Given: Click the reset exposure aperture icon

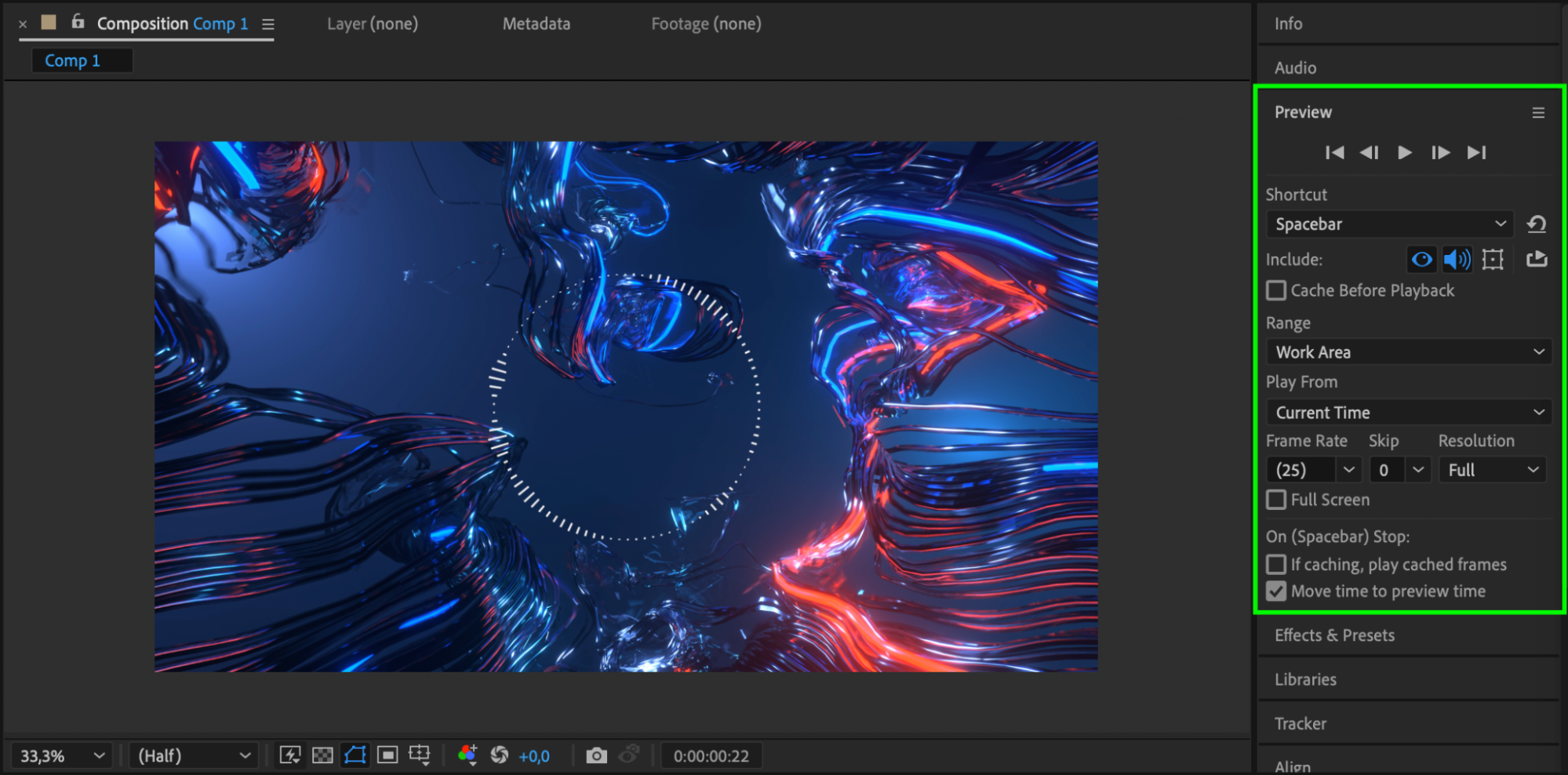Looking at the screenshot, I should [499, 755].
